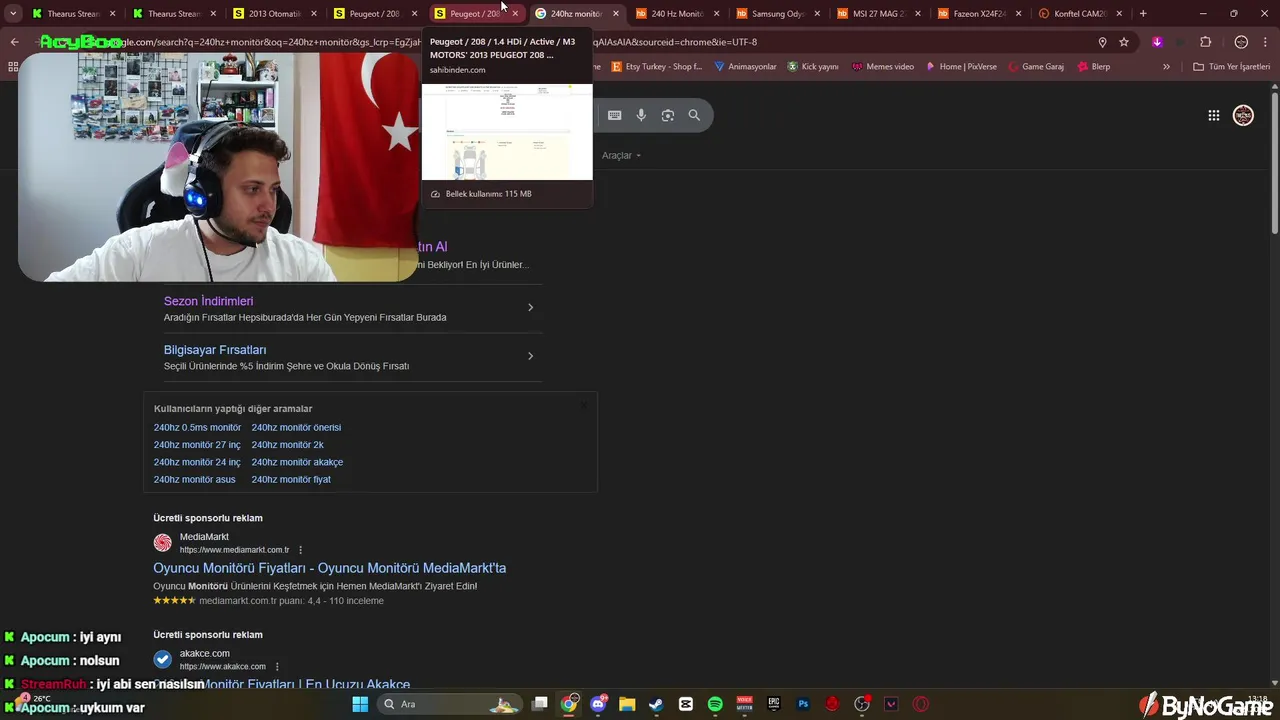The height and width of the screenshot is (720, 1280).
Task: Open the location pin icon in address bar
Action: [1102, 42]
